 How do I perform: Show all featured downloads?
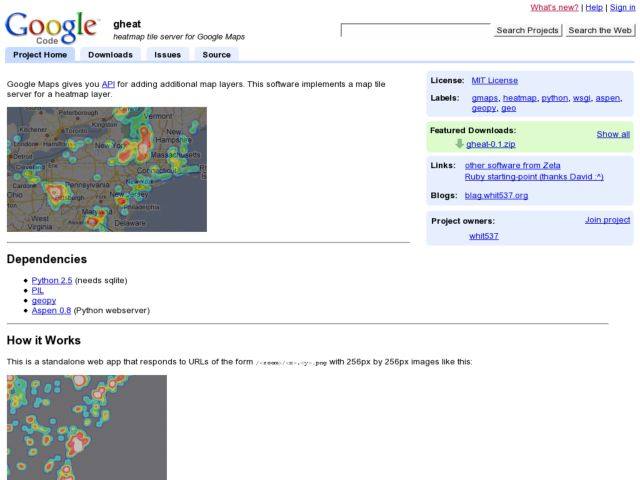[x=613, y=134]
